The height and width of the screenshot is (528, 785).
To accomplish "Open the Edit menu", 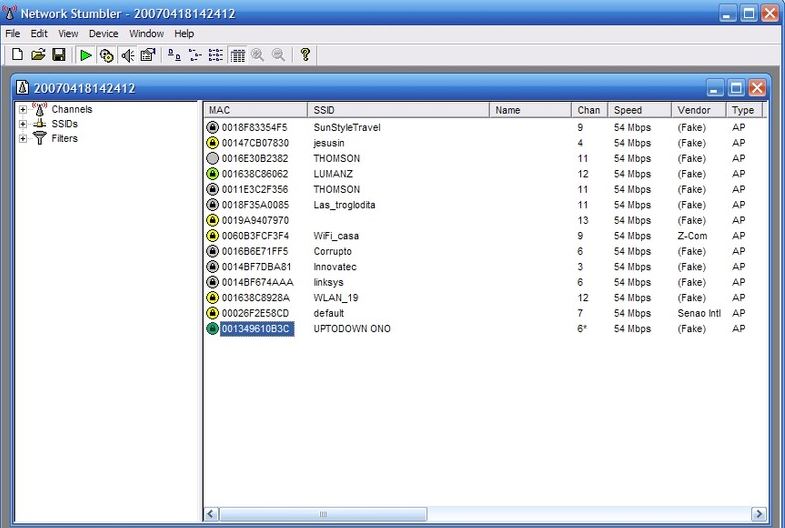I will click(x=39, y=34).
